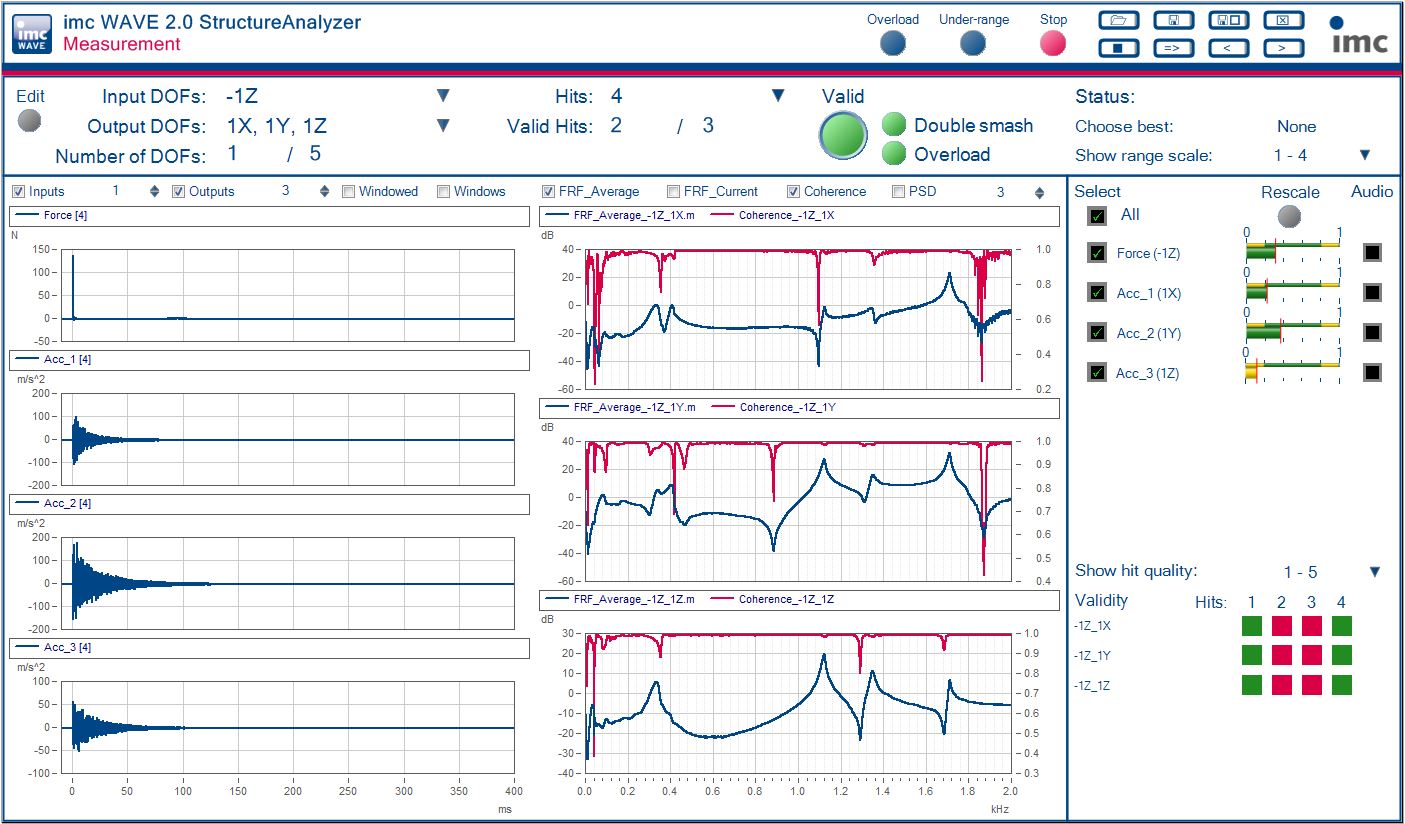Go to next with the > button

pos(1283,47)
